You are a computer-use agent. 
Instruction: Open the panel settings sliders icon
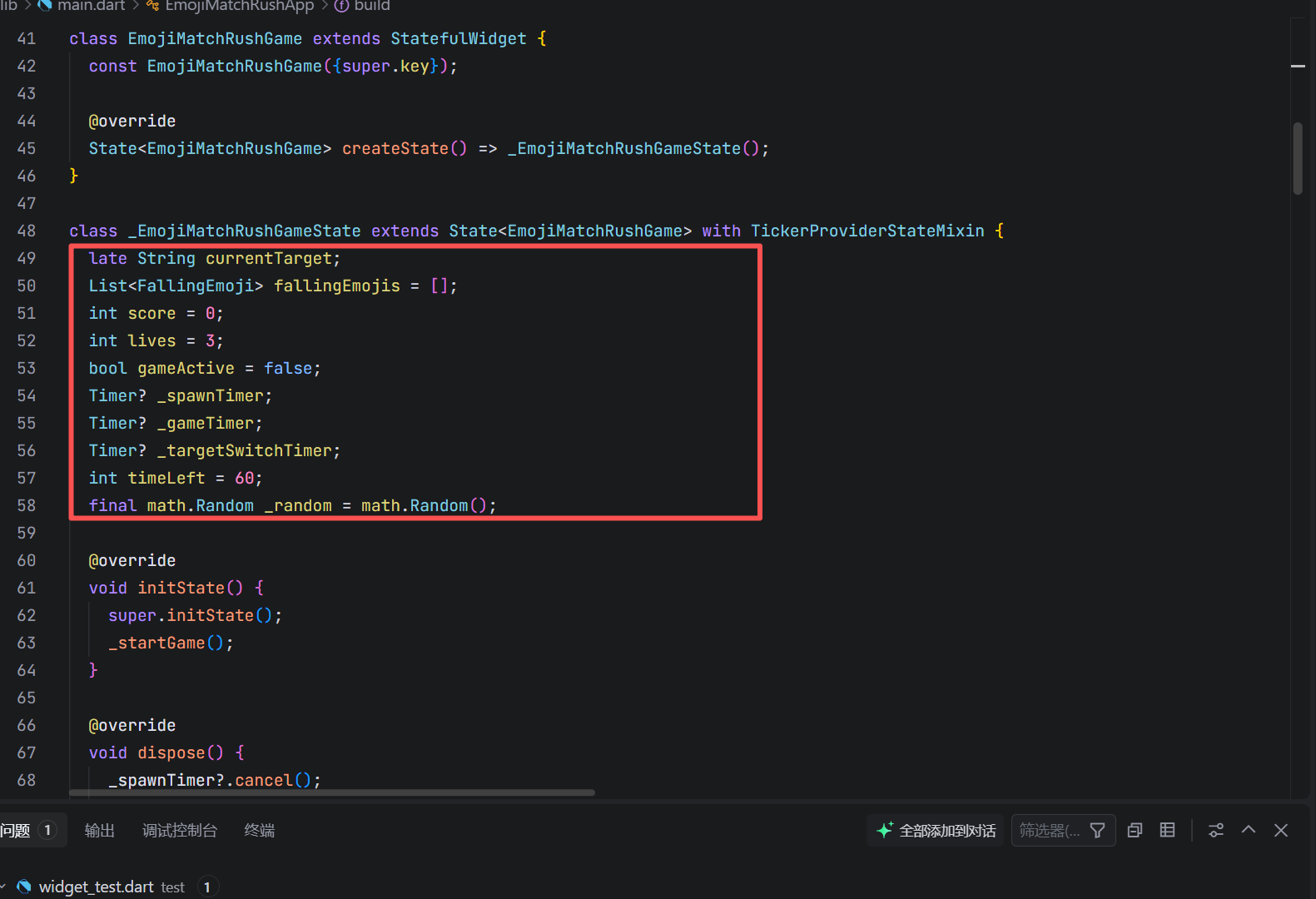click(x=1216, y=830)
